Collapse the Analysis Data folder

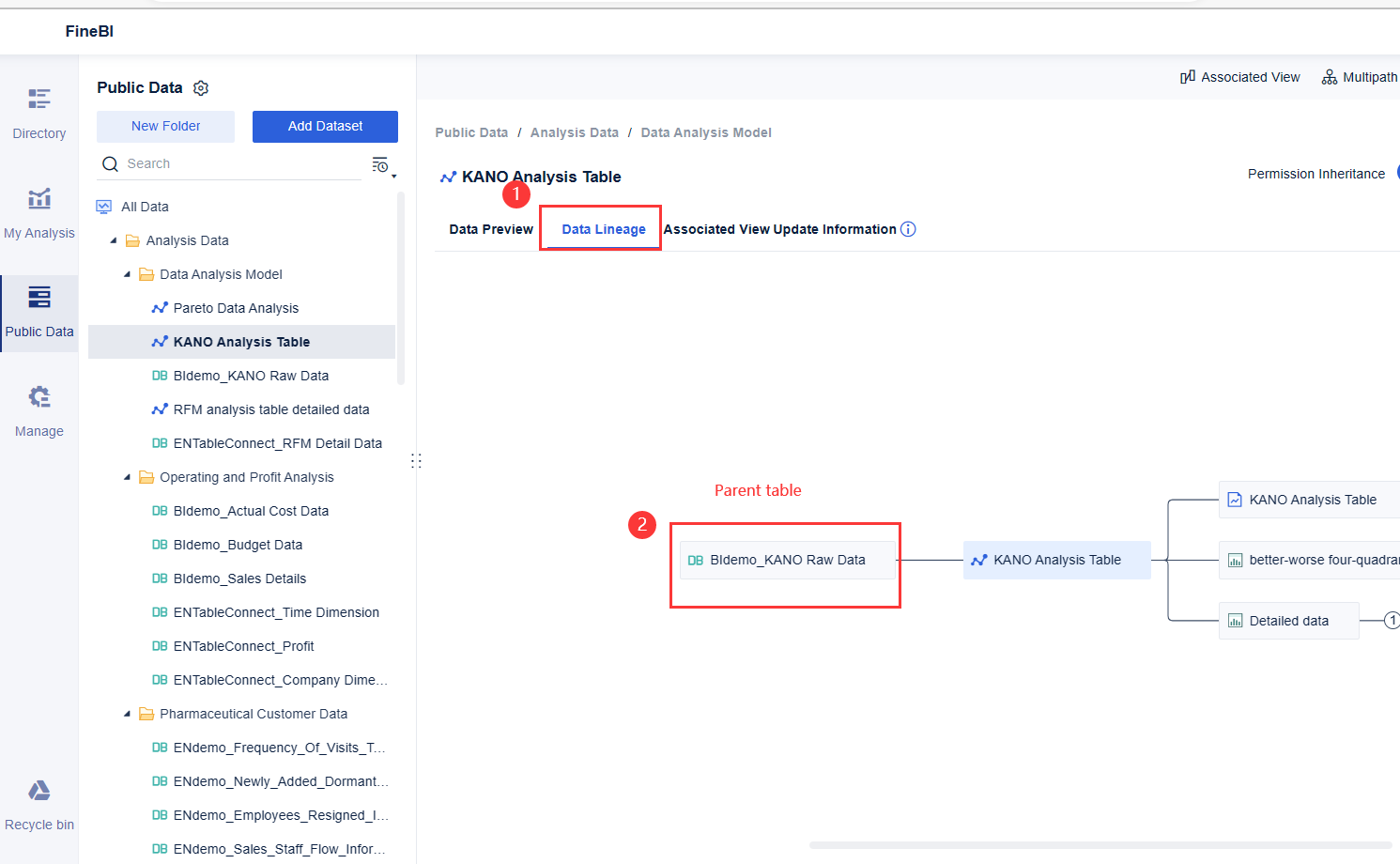click(x=114, y=241)
